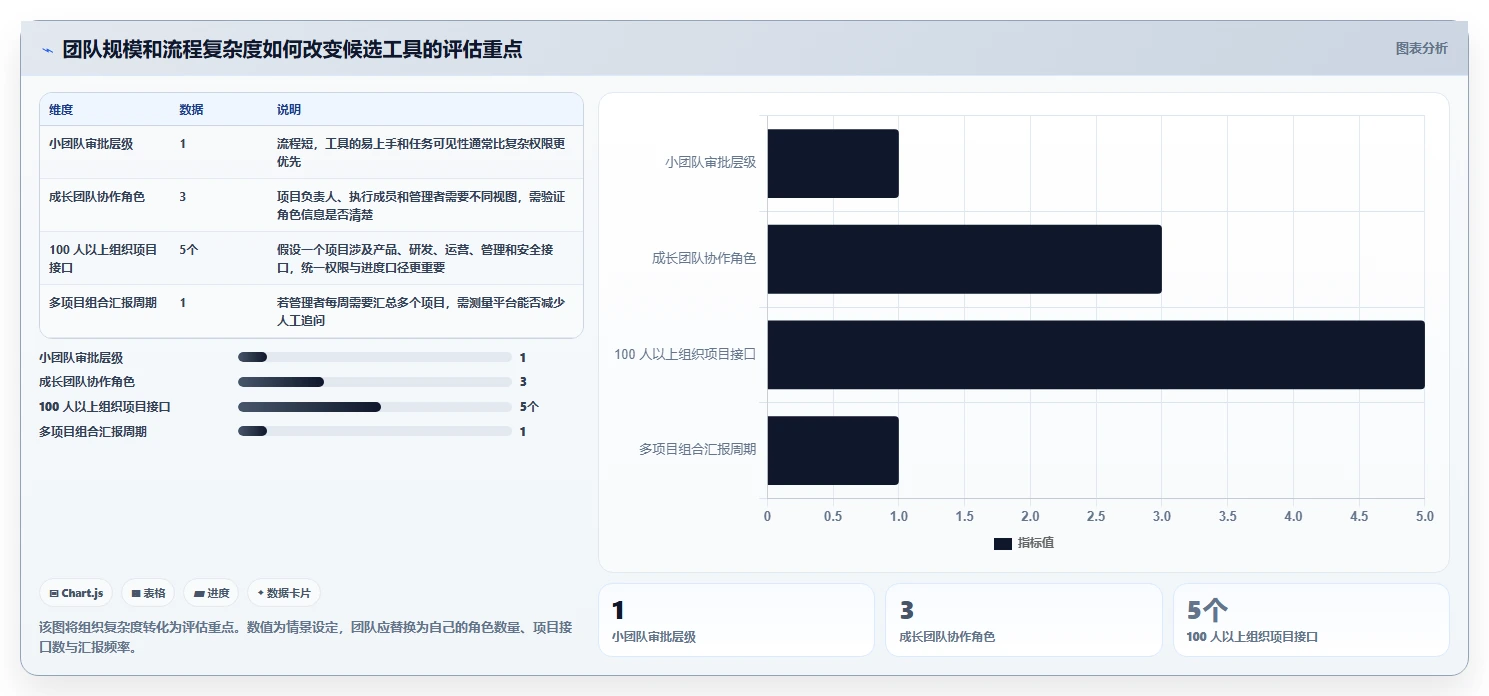Click the data card showing 5个

click(x=1311, y=620)
